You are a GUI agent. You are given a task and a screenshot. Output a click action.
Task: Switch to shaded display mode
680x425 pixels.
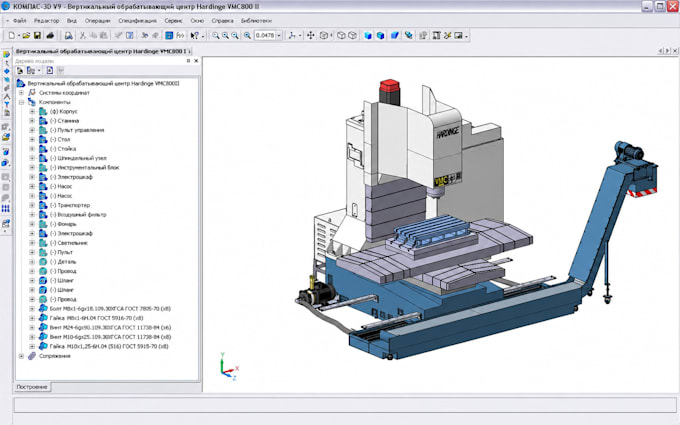pos(368,36)
